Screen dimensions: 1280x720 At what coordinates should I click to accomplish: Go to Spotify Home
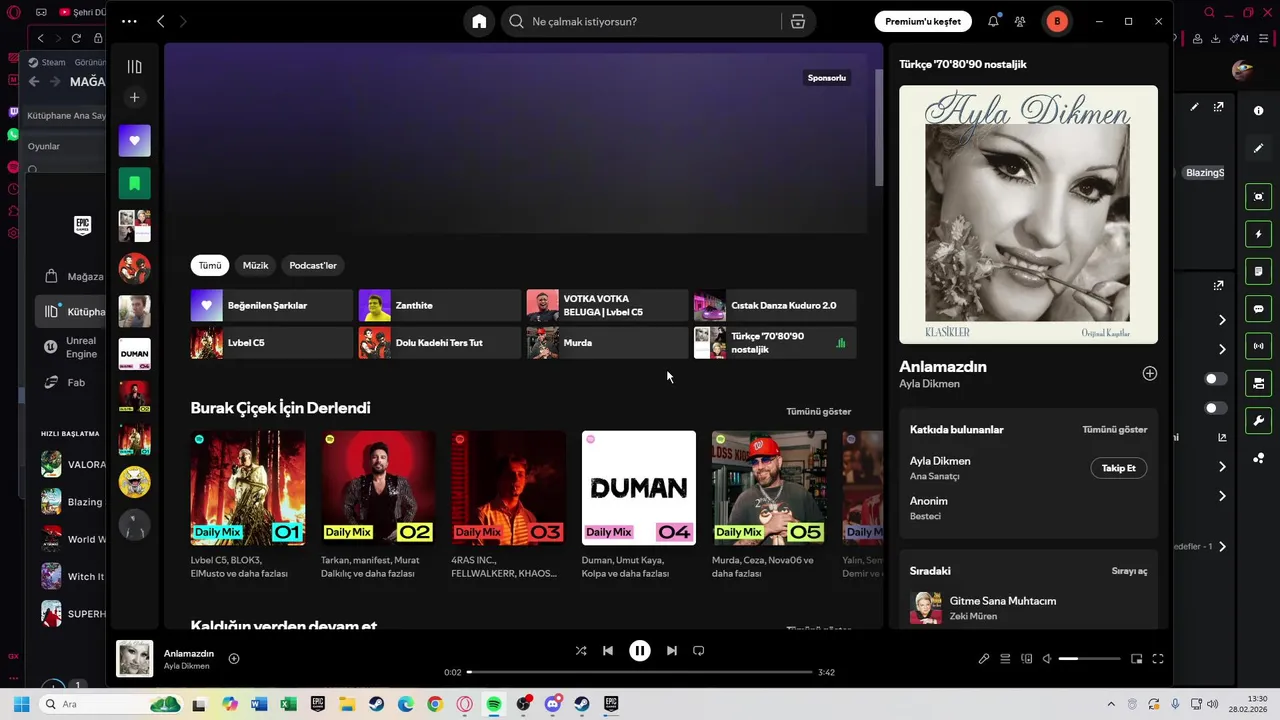pos(479,21)
